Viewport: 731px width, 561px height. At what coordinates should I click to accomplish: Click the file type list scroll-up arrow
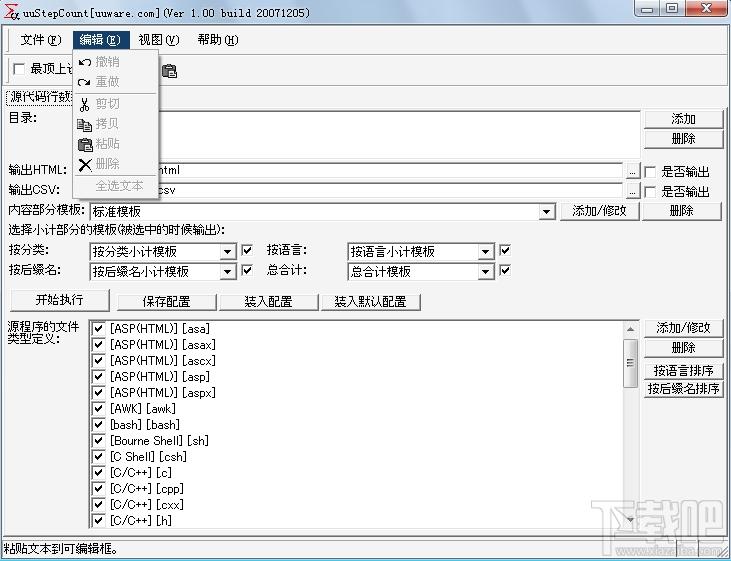(630, 329)
